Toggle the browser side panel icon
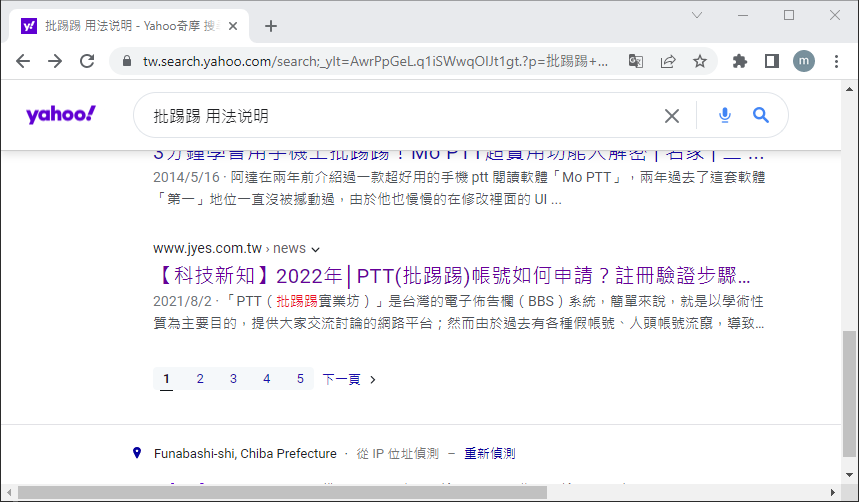This screenshot has height=502, width=859. [x=772, y=61]
